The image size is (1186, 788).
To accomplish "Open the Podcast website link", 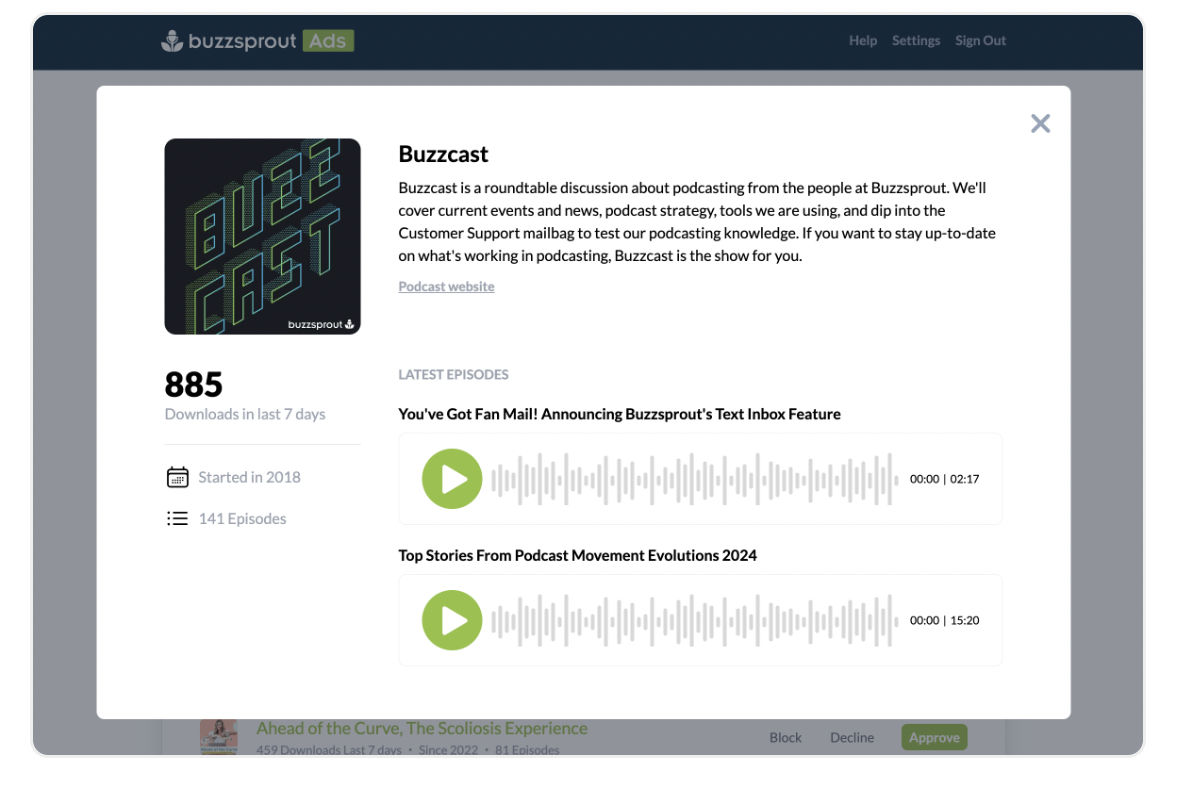I will (446, 287).
